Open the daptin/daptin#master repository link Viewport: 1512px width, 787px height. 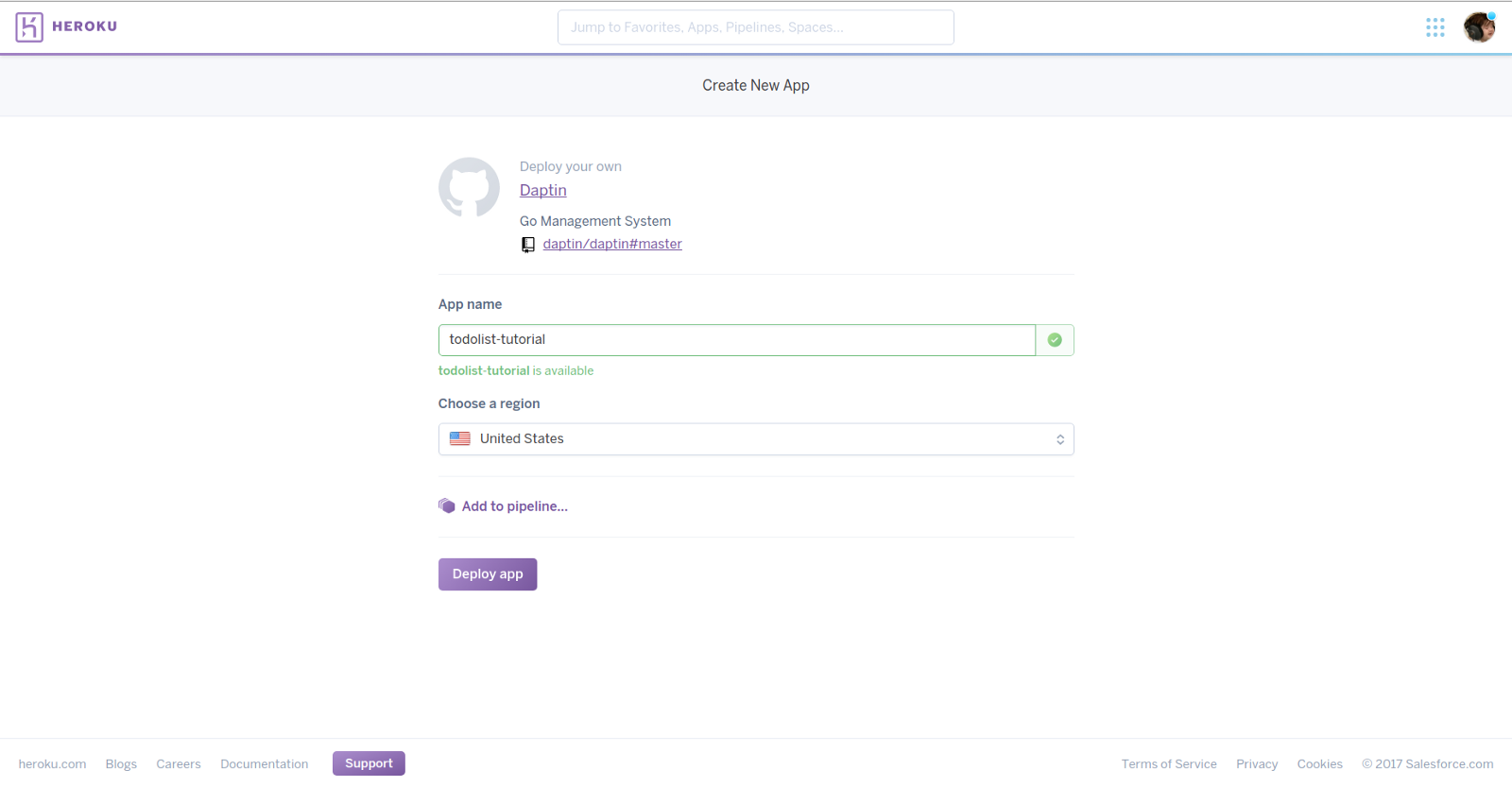(612, 244)
